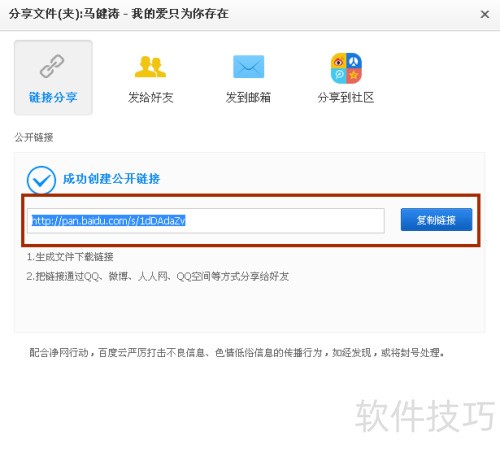The height and width of the screenshot is (453, 500).
Task: Click the 分享到社区 label
Action: [x=346, y=97]
